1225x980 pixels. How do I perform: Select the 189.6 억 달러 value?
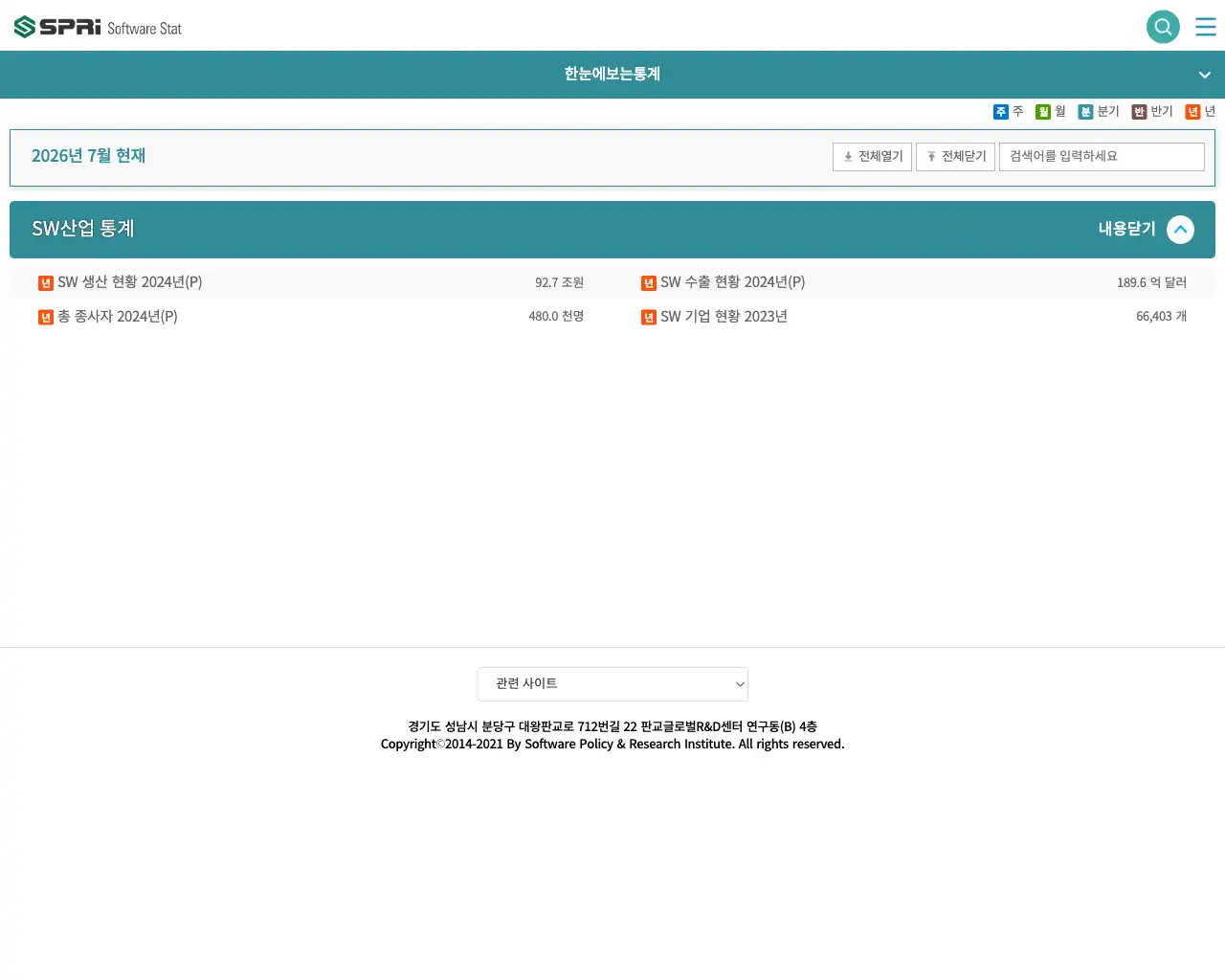pos(1151,282)
